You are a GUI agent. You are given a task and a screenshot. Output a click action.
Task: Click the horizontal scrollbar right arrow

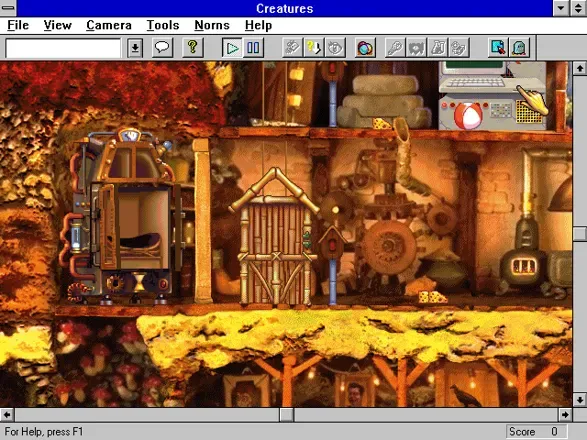565,415
